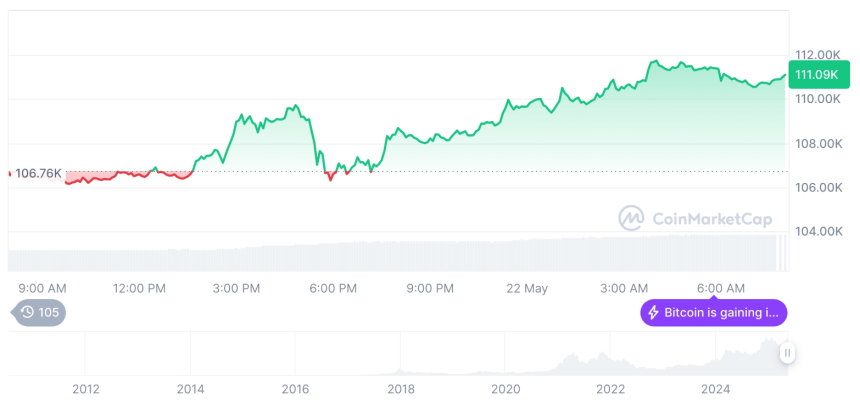Select year 2016 on the timeline navigator
The width and height of the screenshot is (860, 401).
click(x=295, y=388)
